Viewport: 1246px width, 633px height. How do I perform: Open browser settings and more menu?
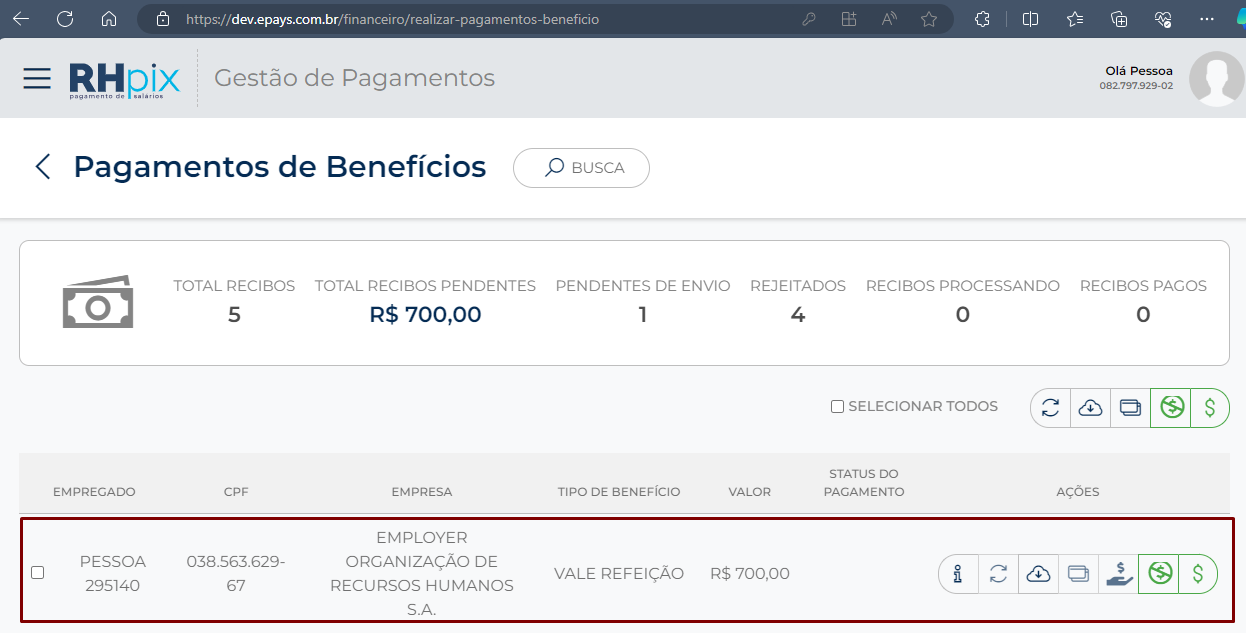1207,19
